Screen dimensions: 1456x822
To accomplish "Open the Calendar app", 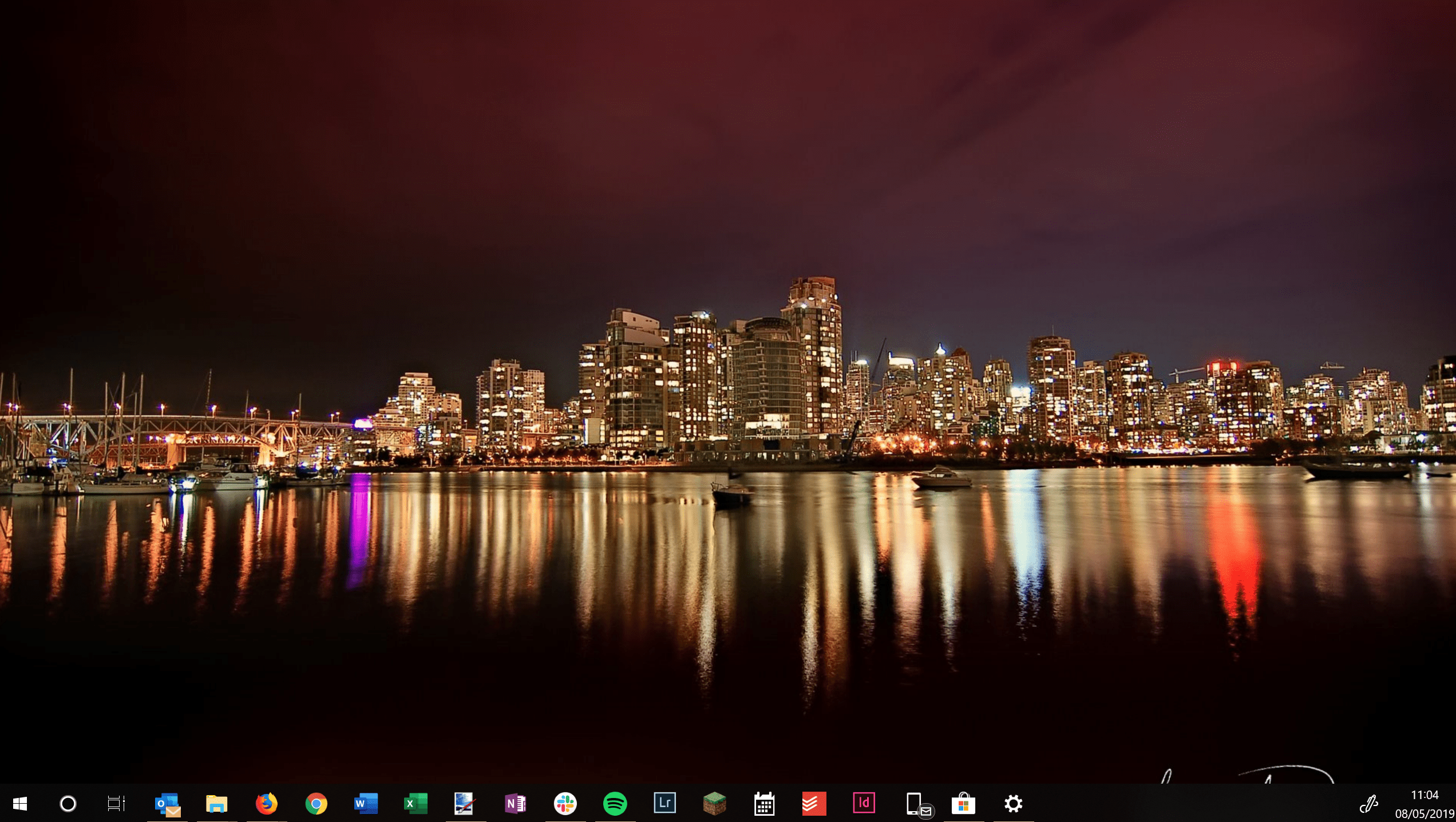I will tap(764, 804).
